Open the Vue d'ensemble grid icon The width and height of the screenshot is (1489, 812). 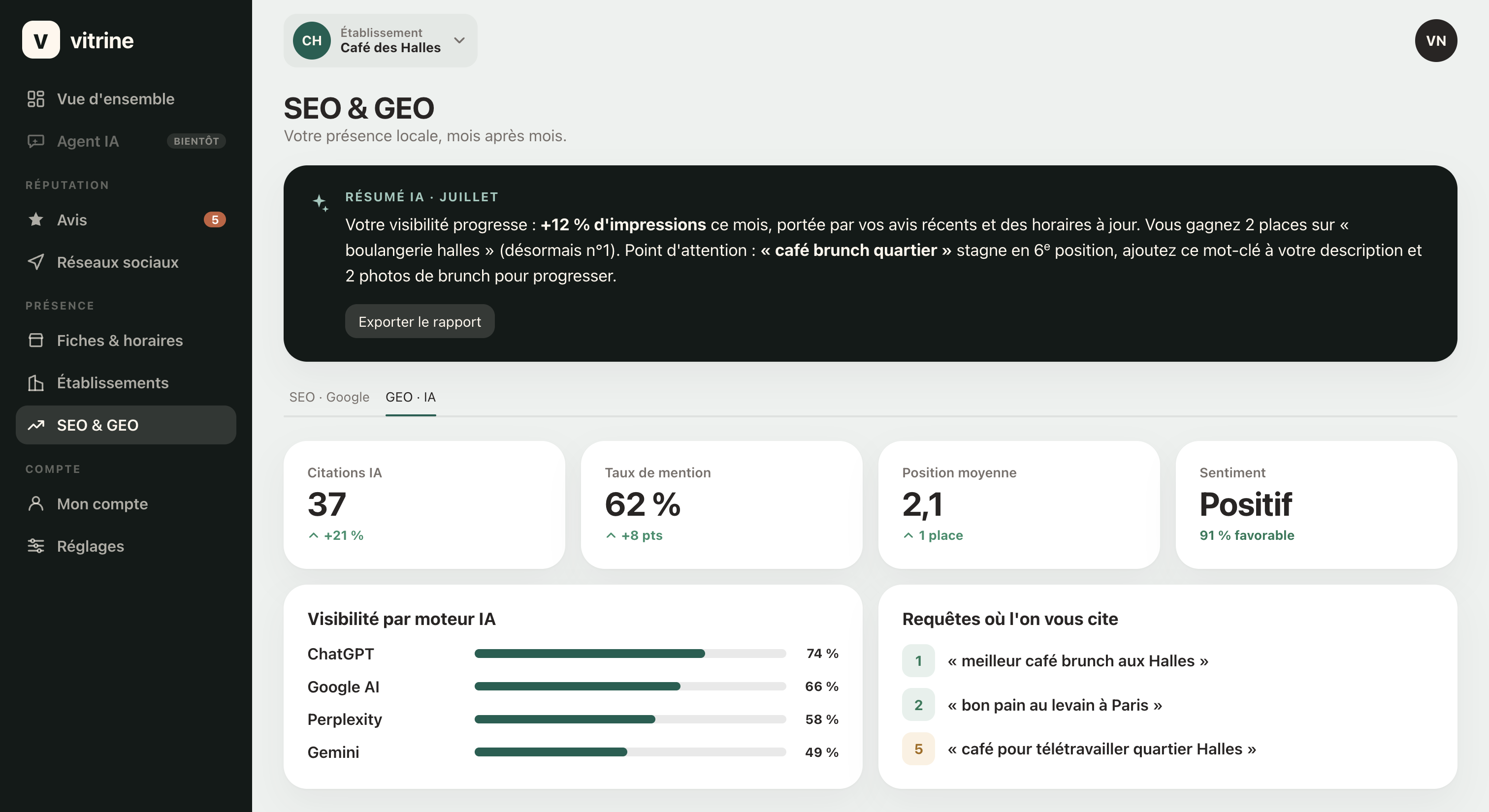[x=36, y=99]
